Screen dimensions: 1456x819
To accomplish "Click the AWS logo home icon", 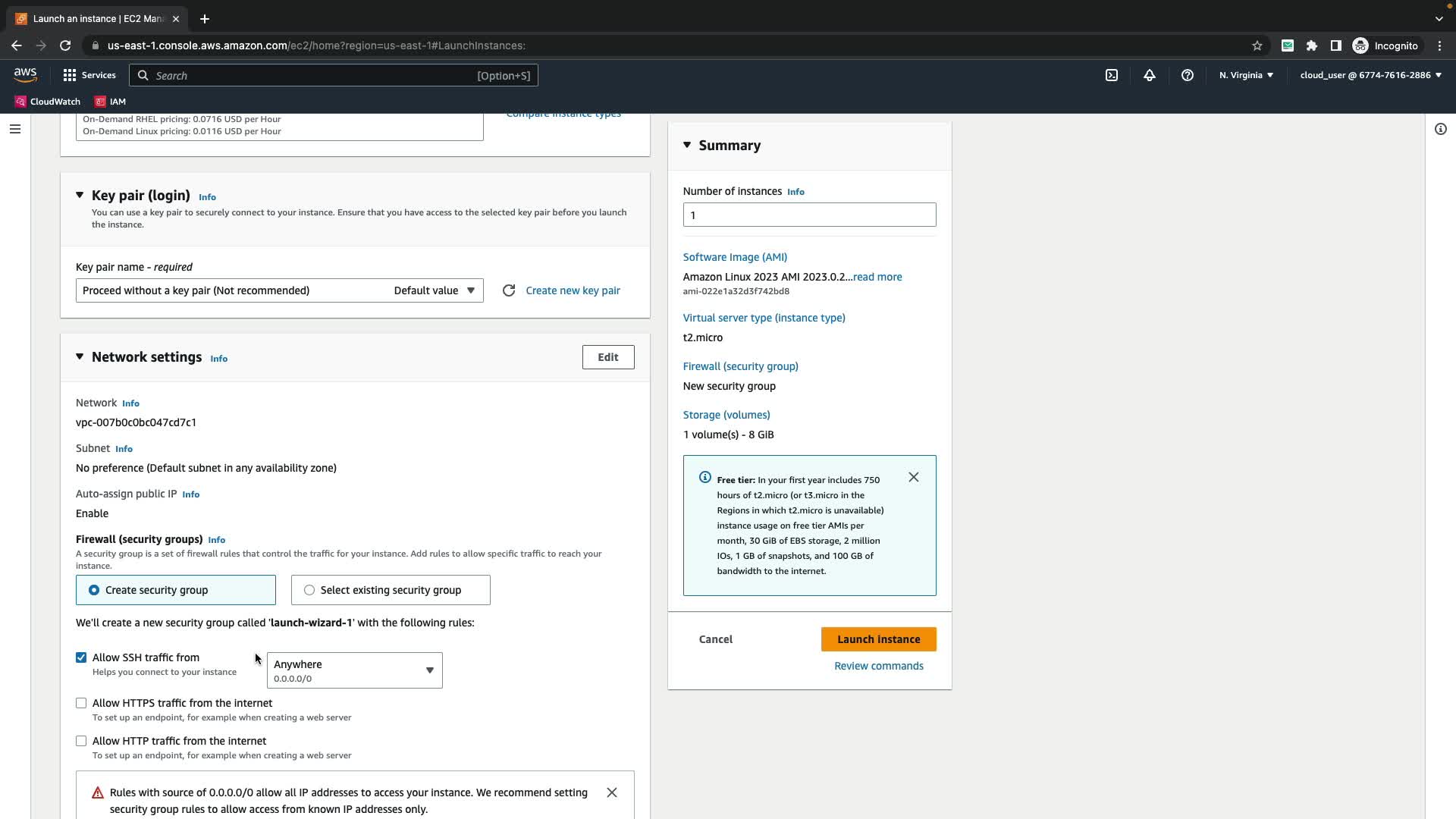I will (25, 75).
